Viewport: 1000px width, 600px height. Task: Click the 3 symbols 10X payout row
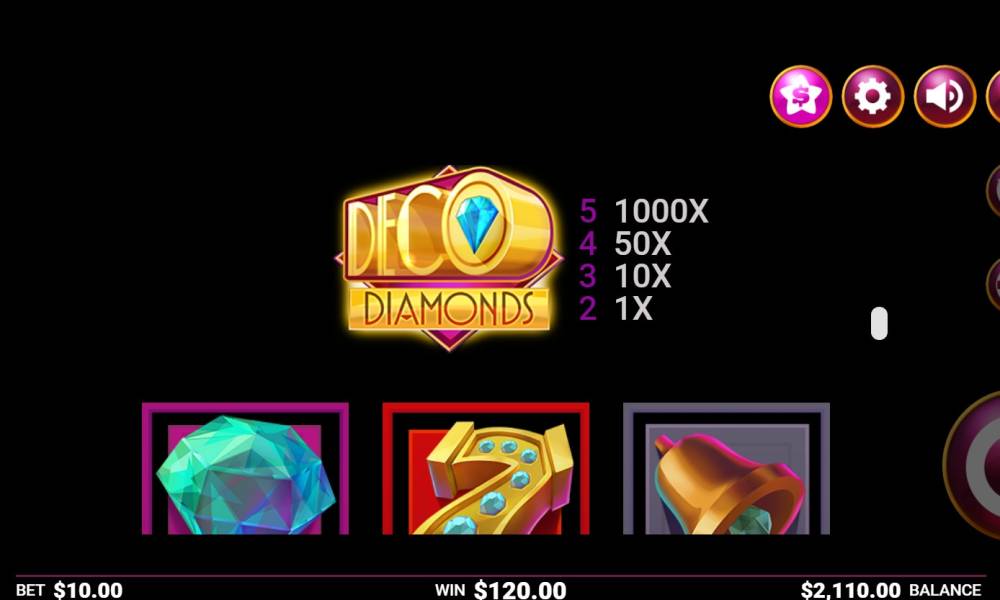click(x=625, y=276)
